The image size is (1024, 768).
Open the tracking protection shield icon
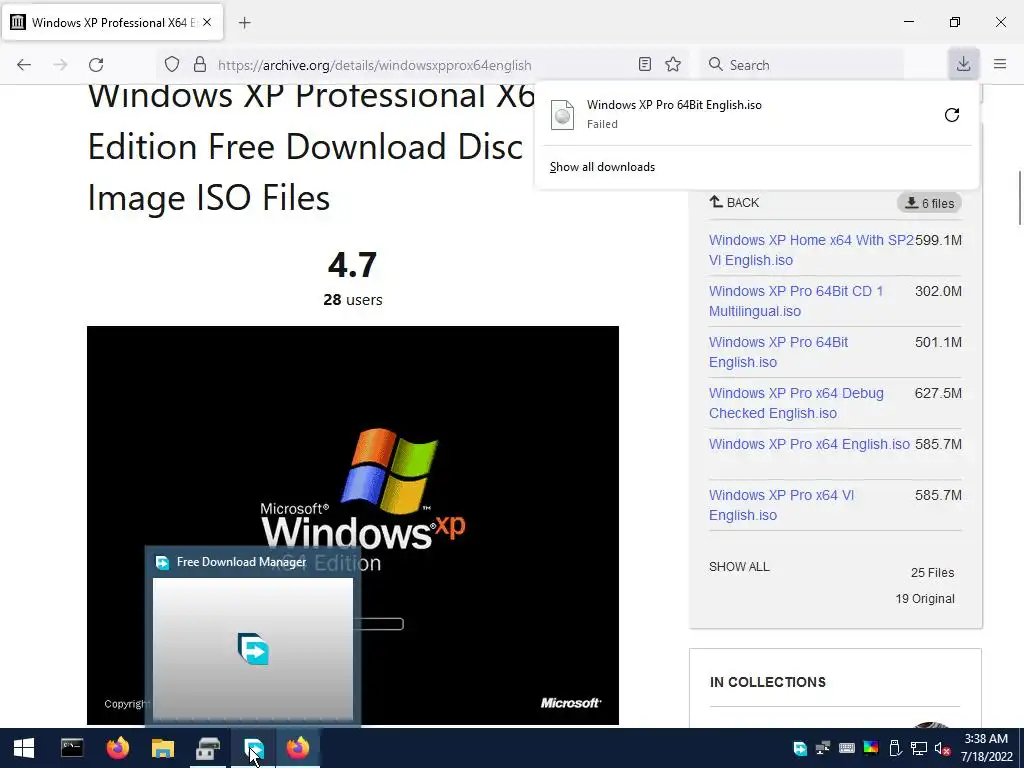point(172,64)
